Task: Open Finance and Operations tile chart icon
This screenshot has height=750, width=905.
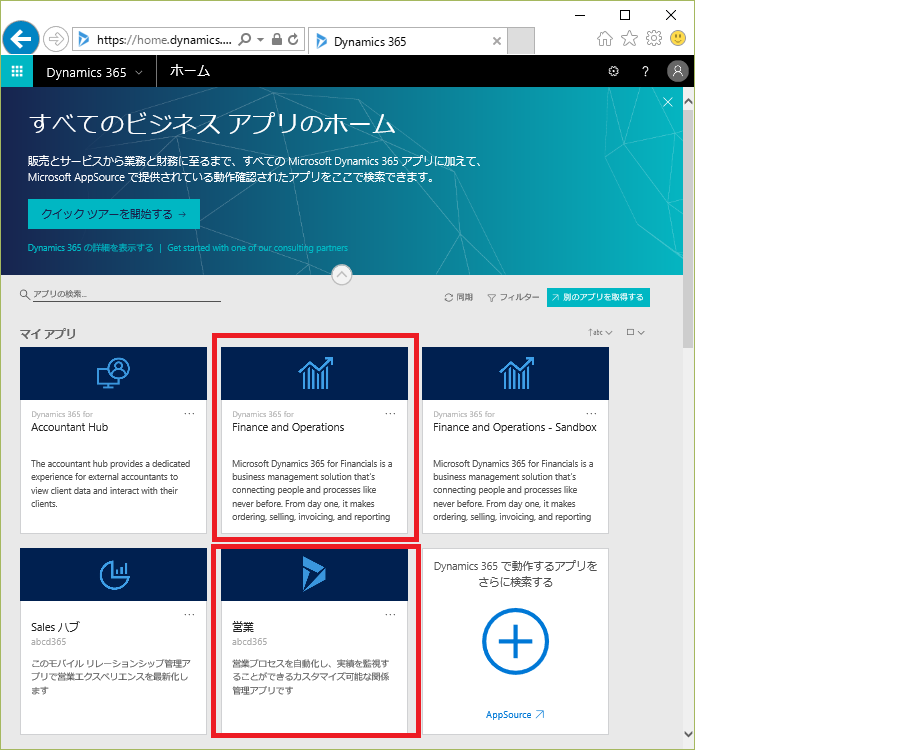Action: [x=315, y=373]
